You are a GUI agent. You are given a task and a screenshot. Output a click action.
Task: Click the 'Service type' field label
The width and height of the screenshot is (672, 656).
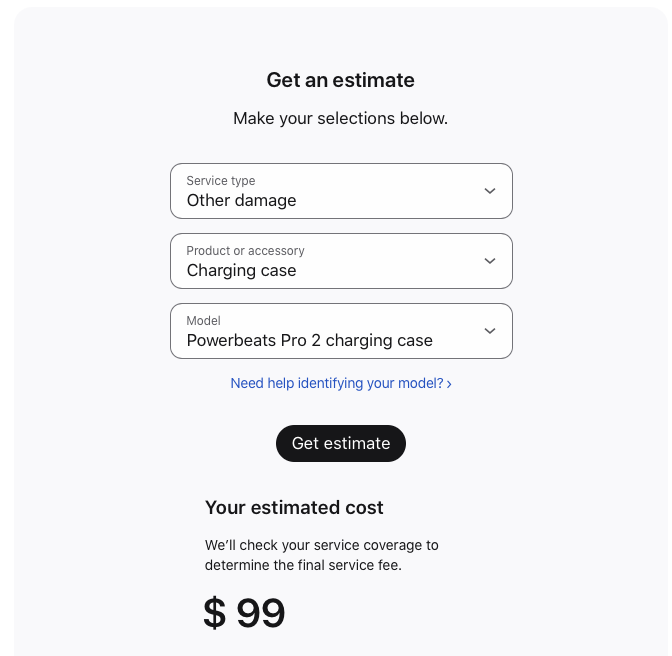(221, 181)
